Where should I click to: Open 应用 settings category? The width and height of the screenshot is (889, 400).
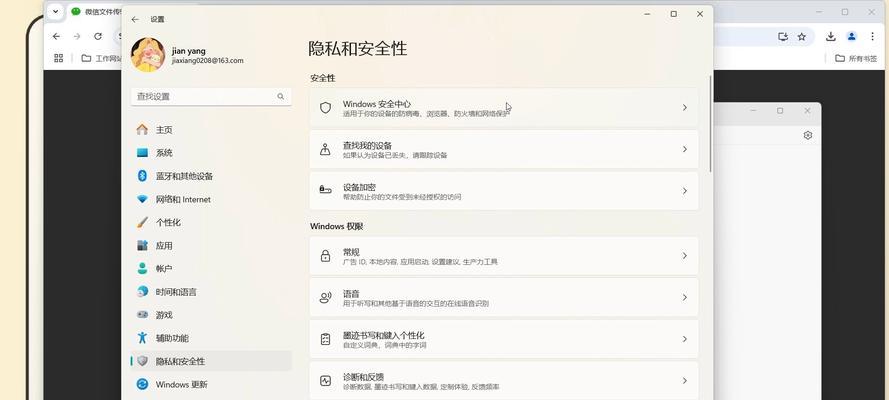point(211,246)
